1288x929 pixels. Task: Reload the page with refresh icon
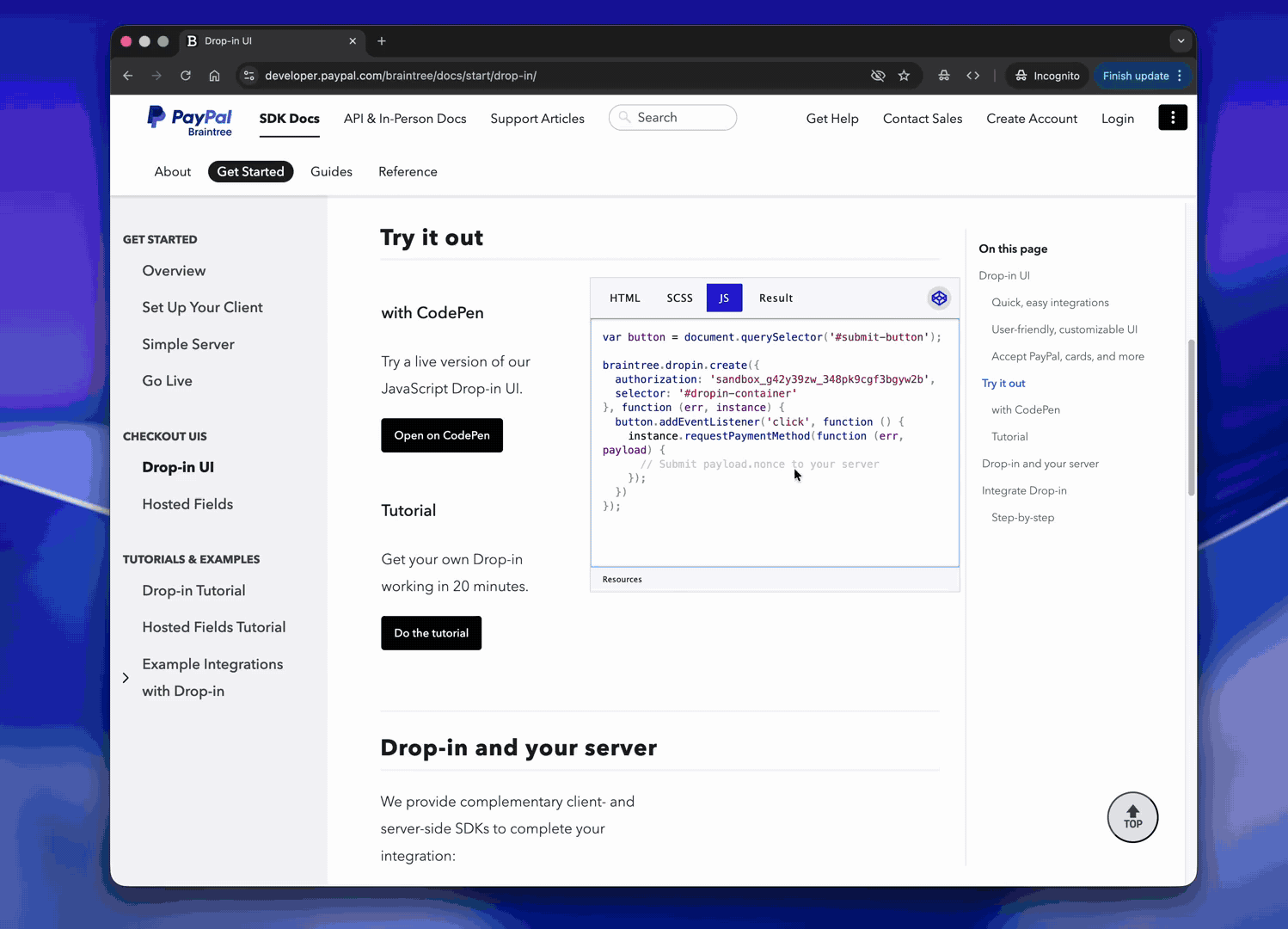tap(186, 76)
